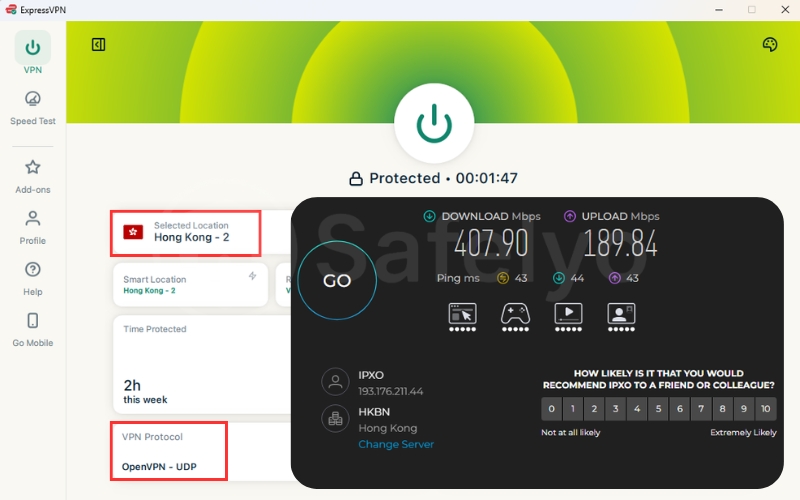800x500 pixels.
Task: Click the idle ping icon showing 43
Action: click(503, 278)
